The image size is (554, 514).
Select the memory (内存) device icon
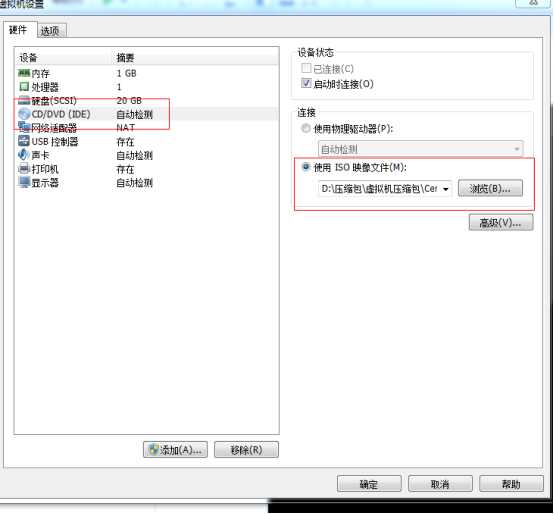point(24,73)
